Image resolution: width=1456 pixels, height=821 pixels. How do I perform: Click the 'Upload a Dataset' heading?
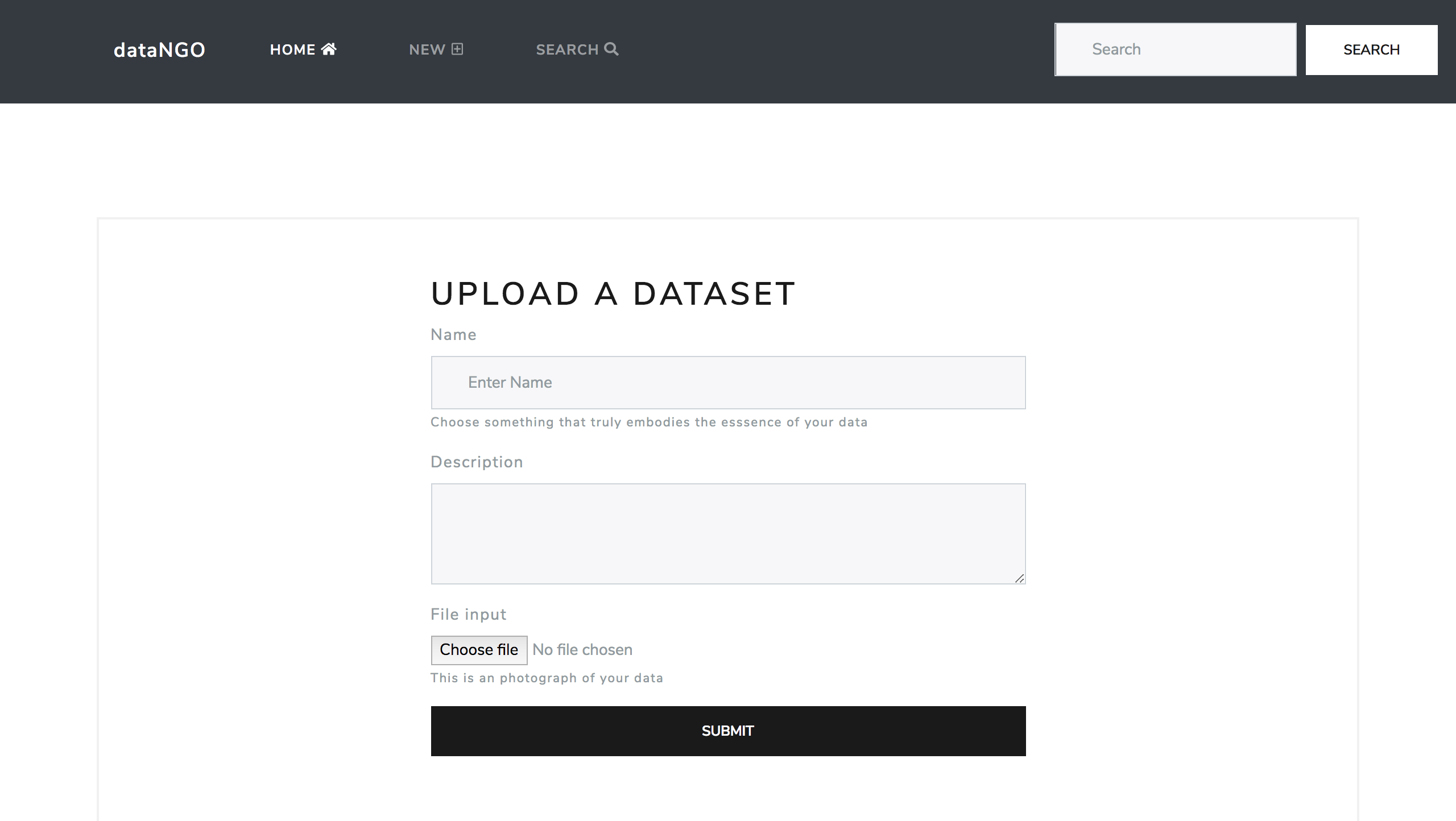click(613, 294)
